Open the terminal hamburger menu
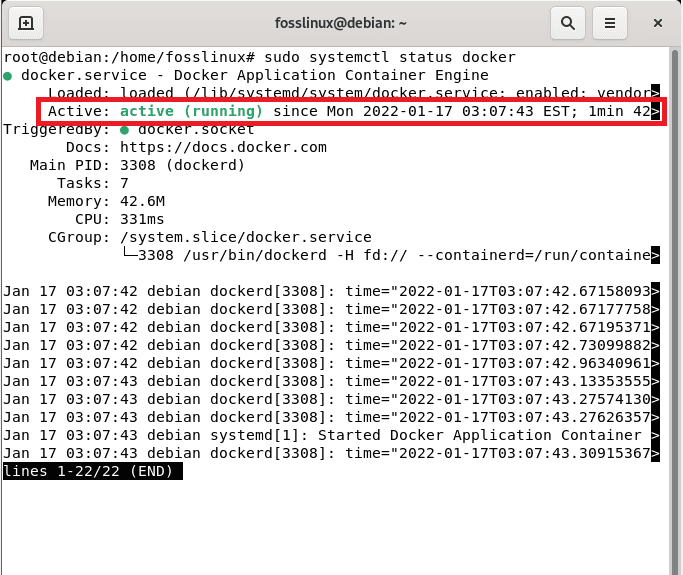The height and width of the screenshot is (575, 683). [610, 23]
